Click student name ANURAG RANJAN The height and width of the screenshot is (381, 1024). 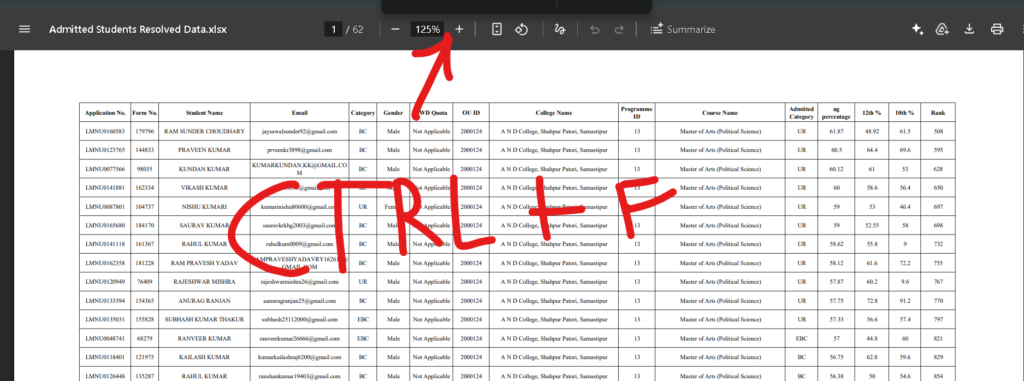point(204,301)
